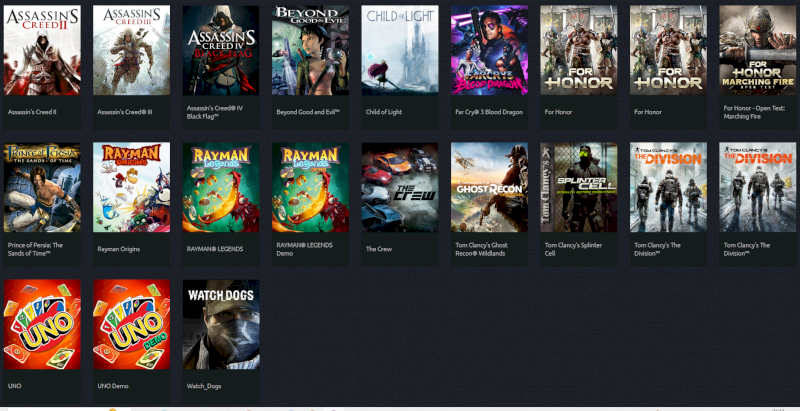Open the Assassin's Creed II cover art
Screen dimensions: 800x411
(x=42, y=50)
